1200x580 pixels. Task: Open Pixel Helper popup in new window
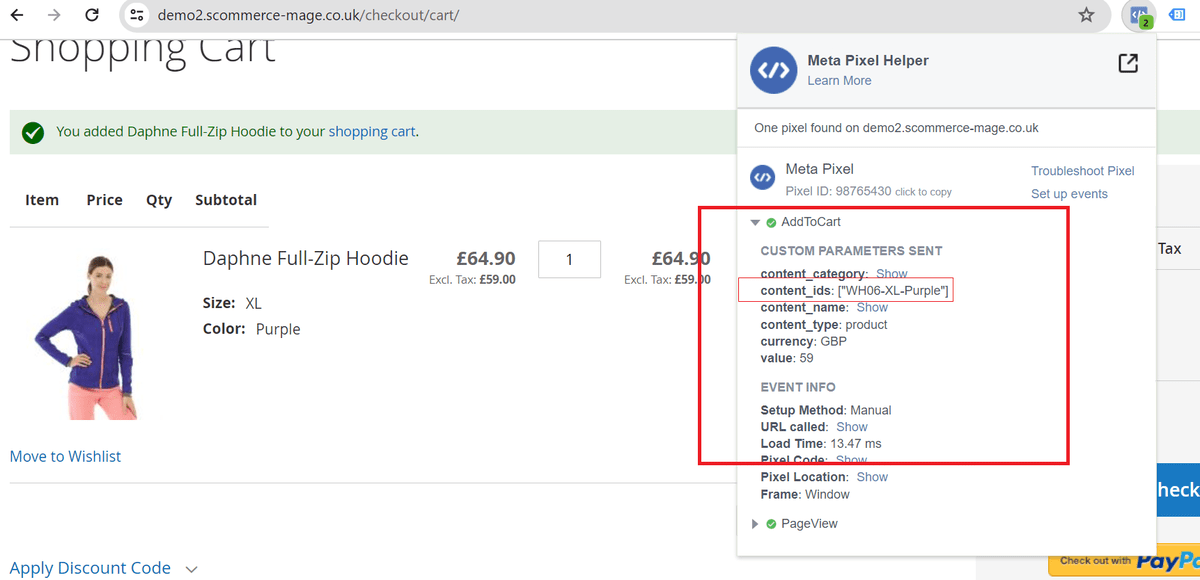(1127, 64)
